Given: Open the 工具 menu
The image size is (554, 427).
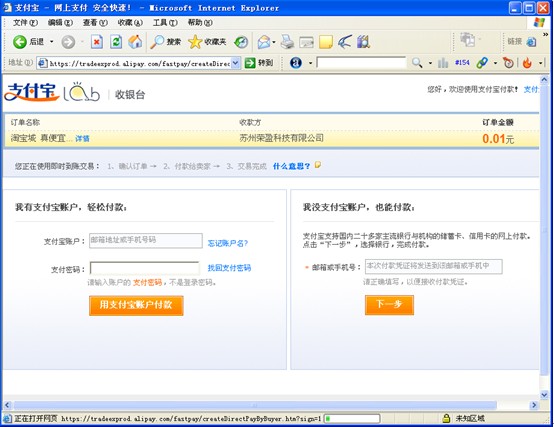Looking at the screenshot, I should [x=165, y=23].
